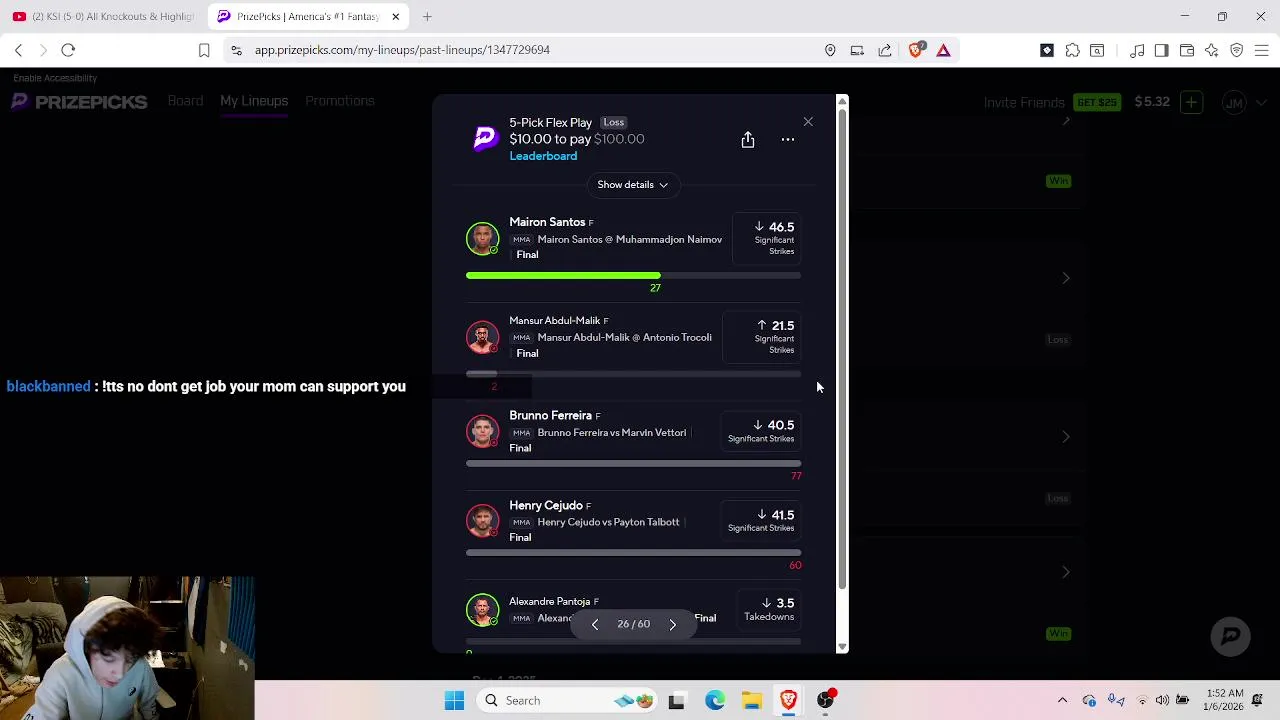Click the address bar URL
Image resolution: width=1280 pixels, height=720 pixels.
tap(402, 50)
